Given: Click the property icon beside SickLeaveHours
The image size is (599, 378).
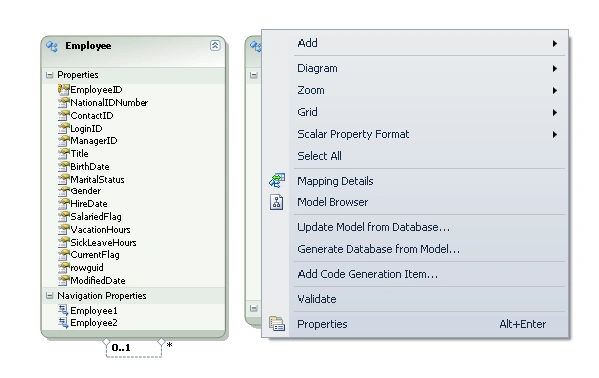Looking at the screenshot, I should pyautogui.click(x=63, y=242).
